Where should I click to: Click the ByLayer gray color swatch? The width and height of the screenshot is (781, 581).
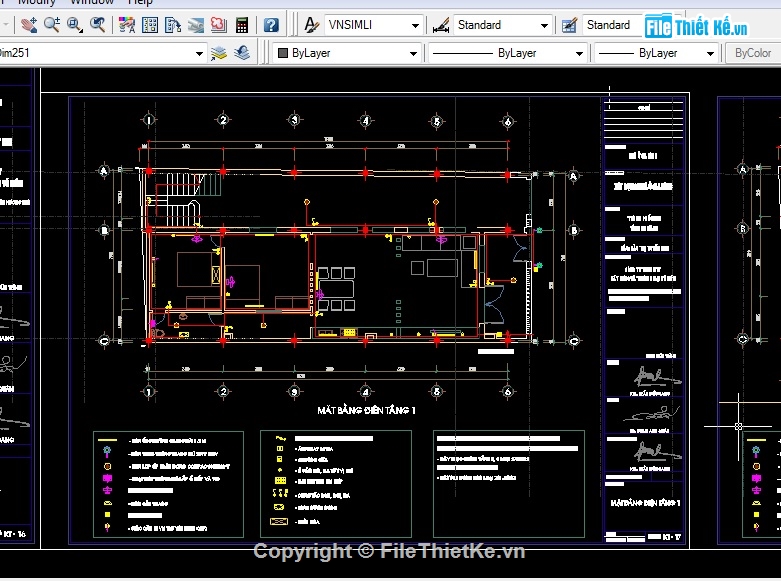(x=283, y=53)
